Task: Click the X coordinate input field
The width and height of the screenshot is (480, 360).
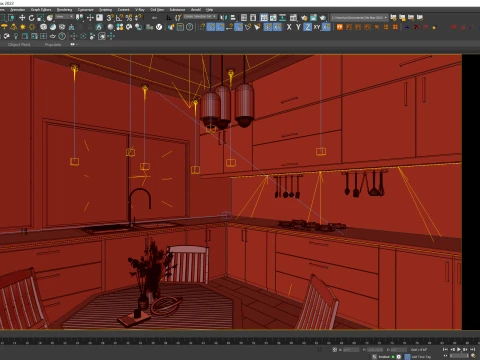Action: pyautogui.click(x=351, y=350)
